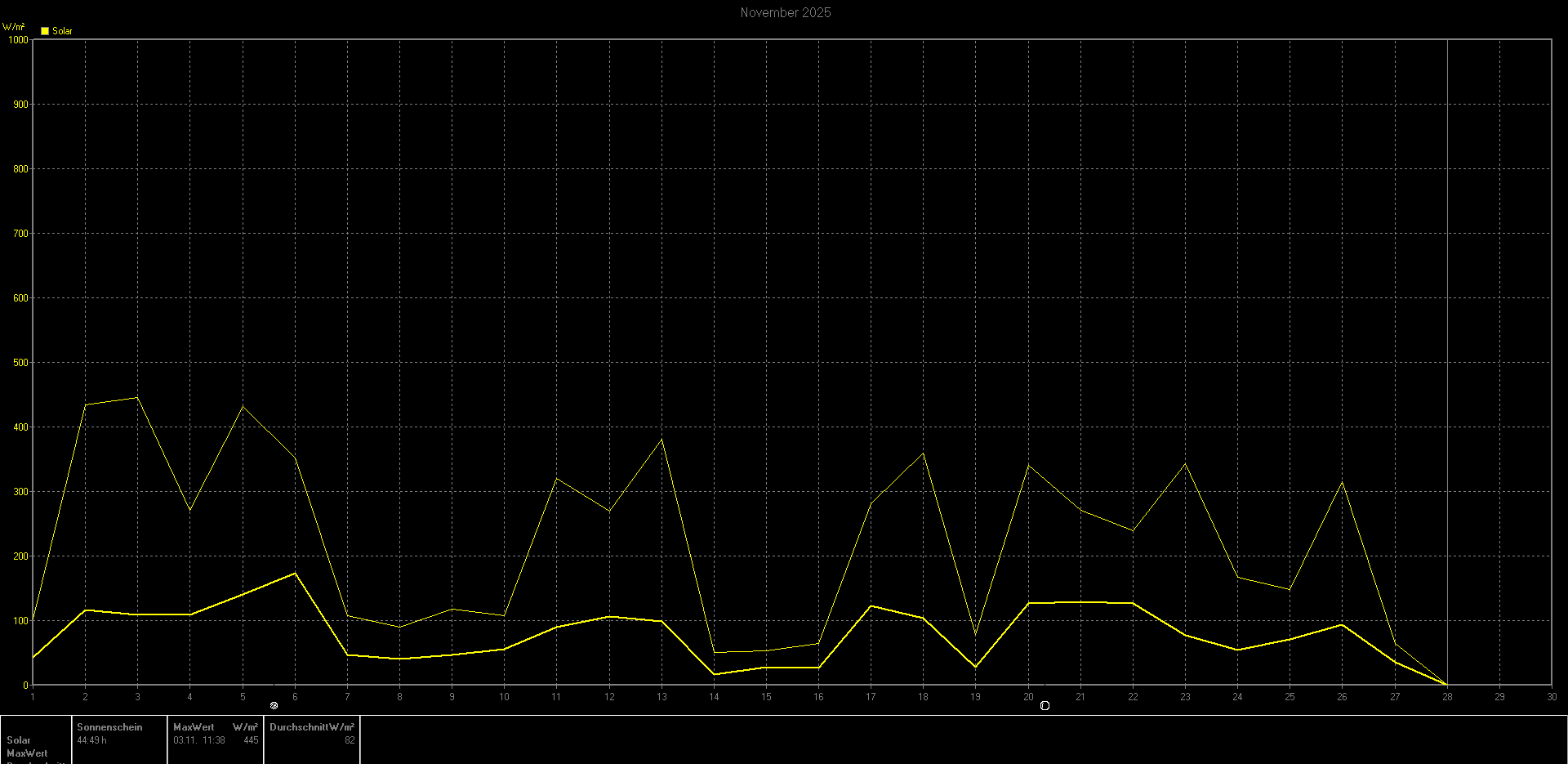The width and height of the screenshot is (1568, 764).
Task: Click the Durchschnitt W/m² column header
Action: tap(311, 727)
